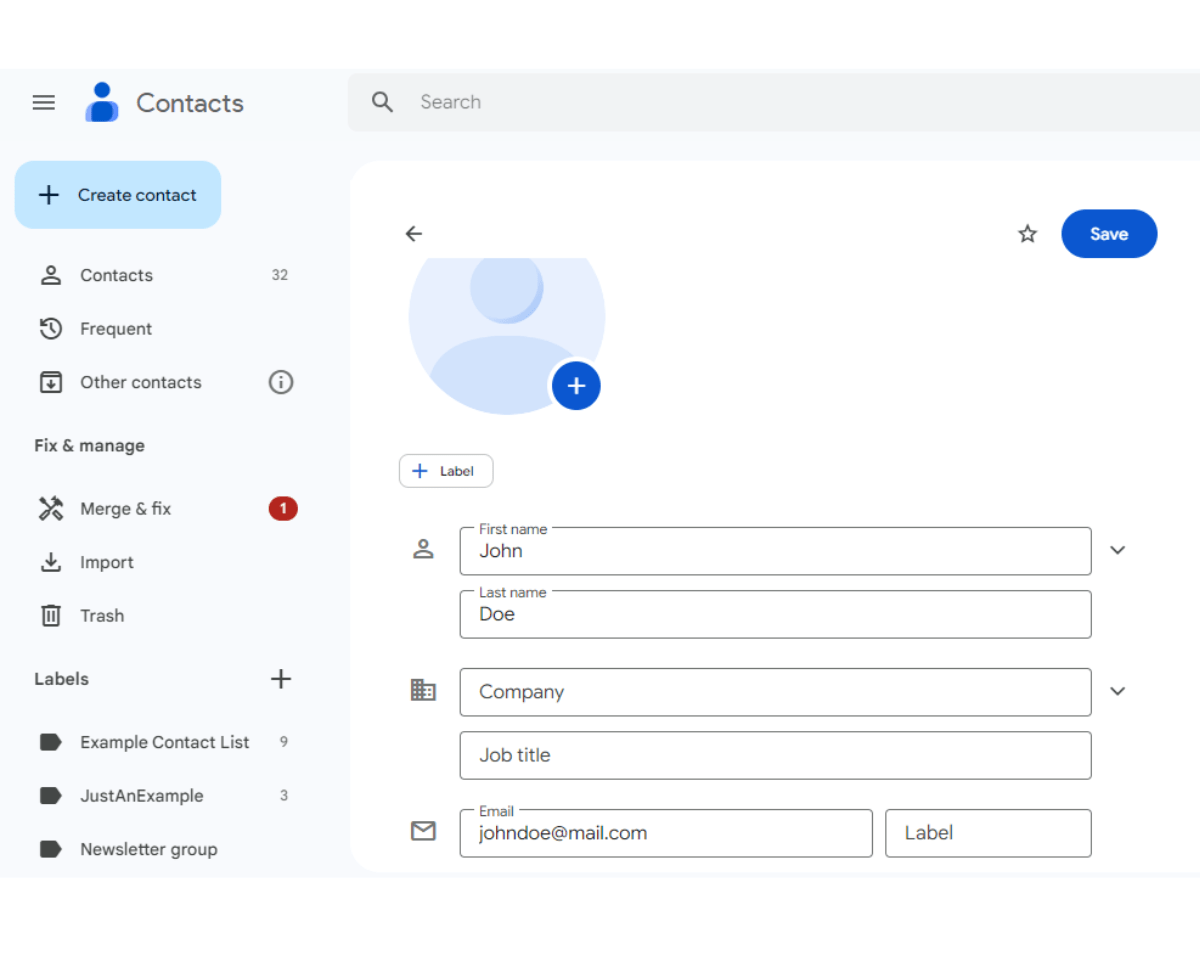1200x960 pixels.
Task: Click the Job title field
Action: click(775, 755)
